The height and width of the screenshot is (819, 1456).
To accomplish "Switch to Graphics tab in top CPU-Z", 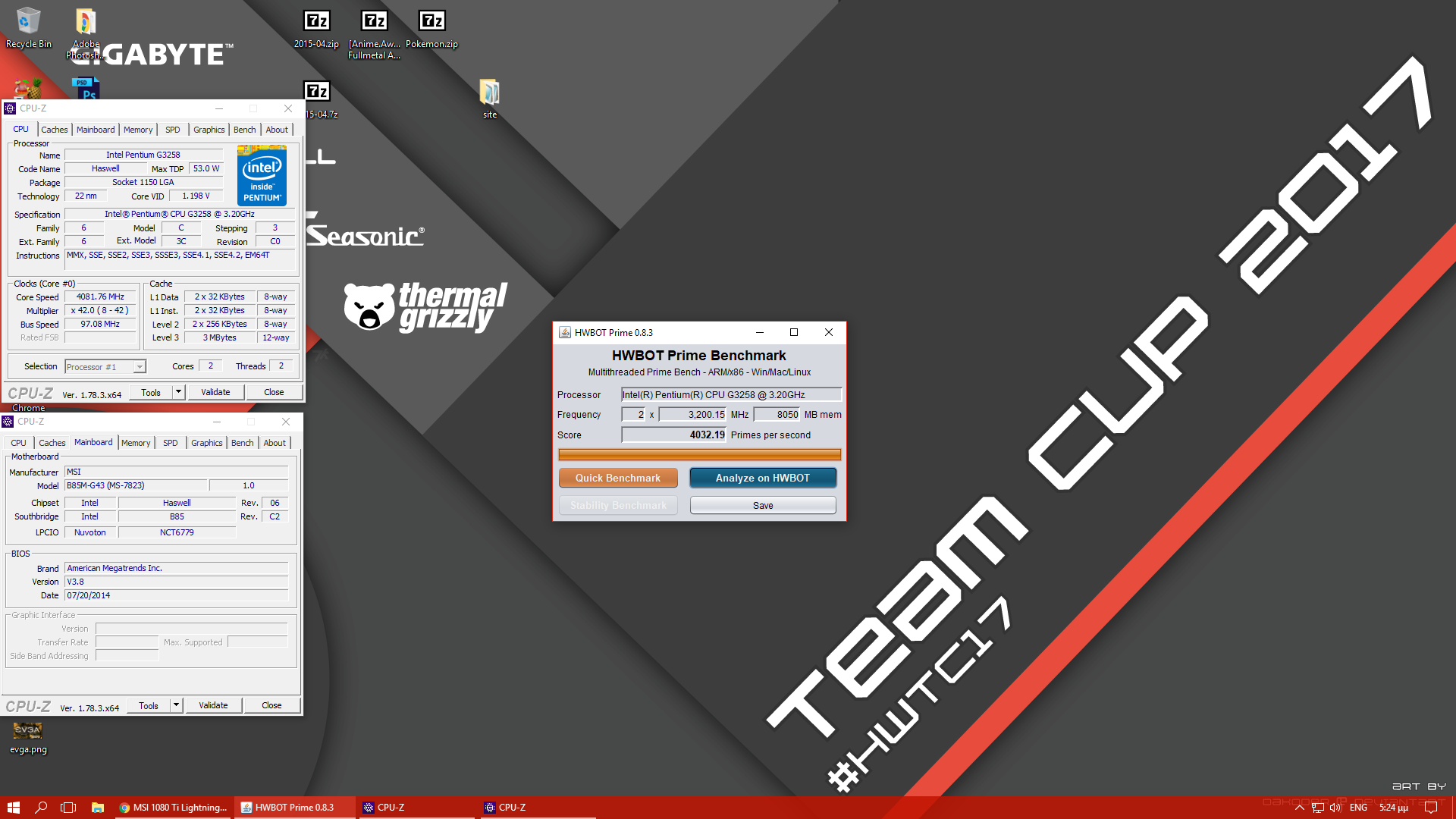I will click(209, 130).
